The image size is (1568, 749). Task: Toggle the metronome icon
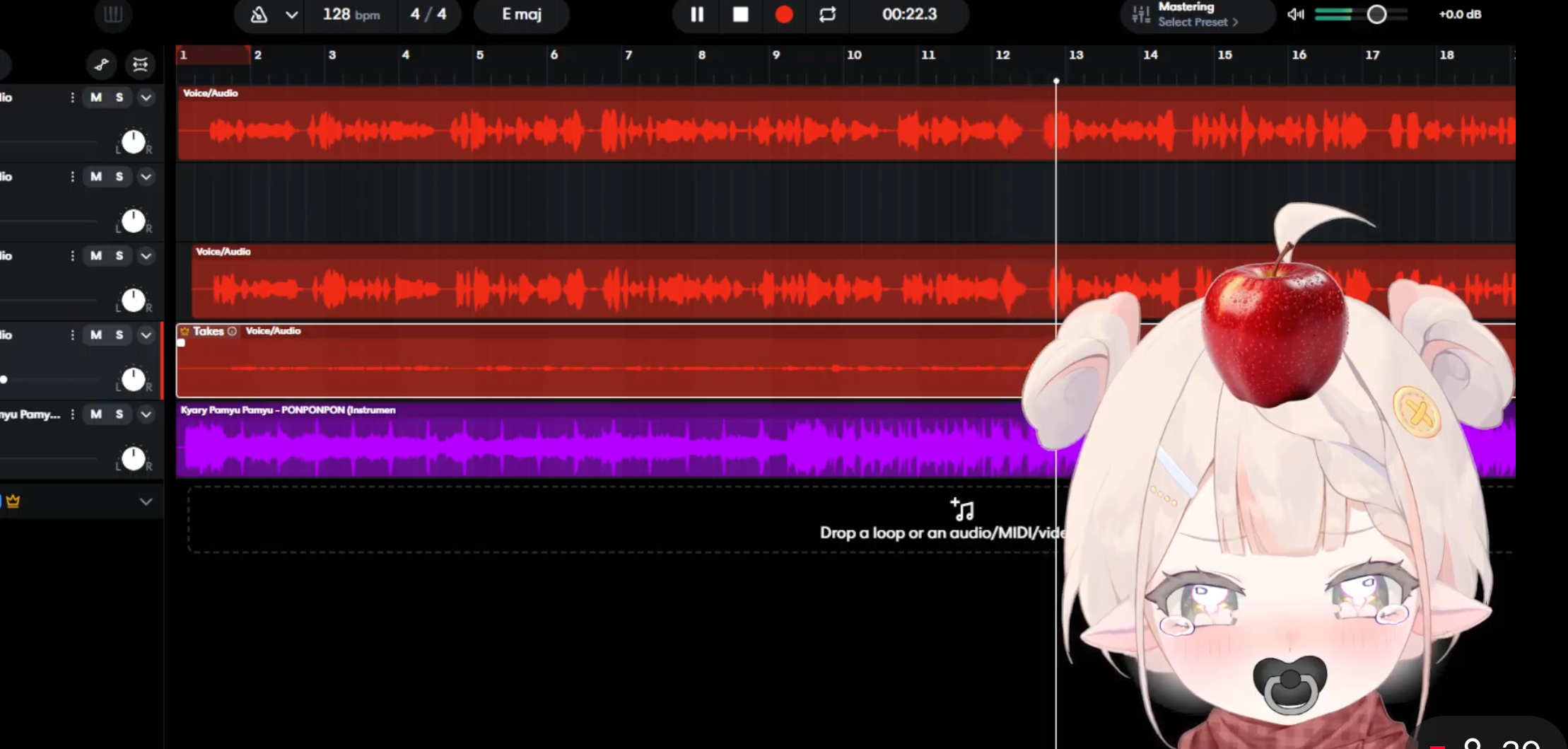pos(259,14)
